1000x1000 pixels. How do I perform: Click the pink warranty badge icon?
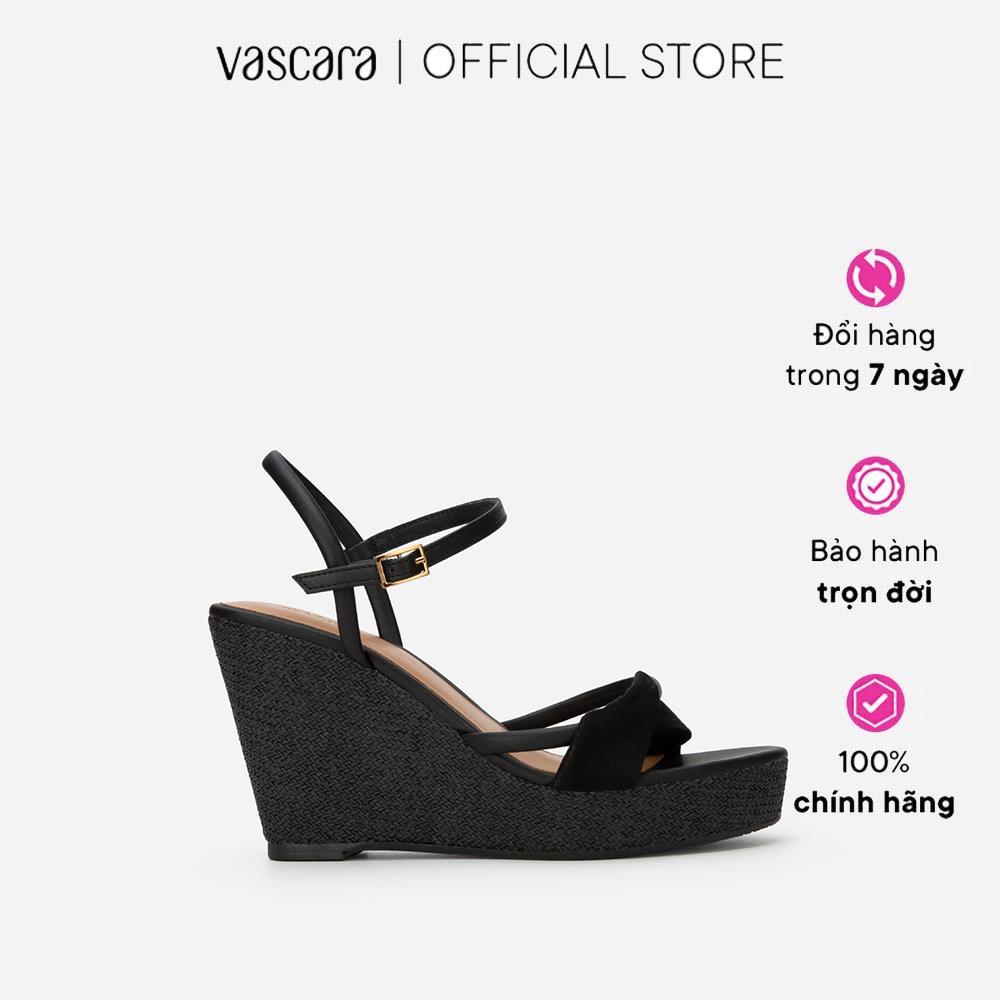tap(875, 485)
